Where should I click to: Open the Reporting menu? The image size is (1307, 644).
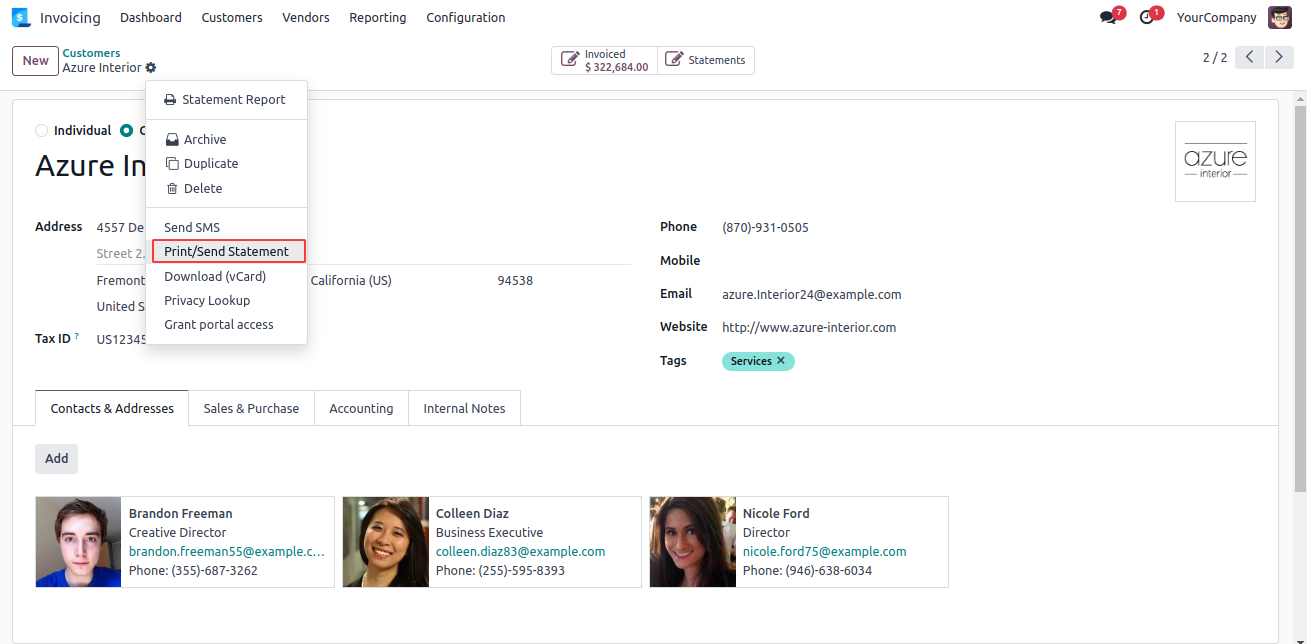(378, 17)
